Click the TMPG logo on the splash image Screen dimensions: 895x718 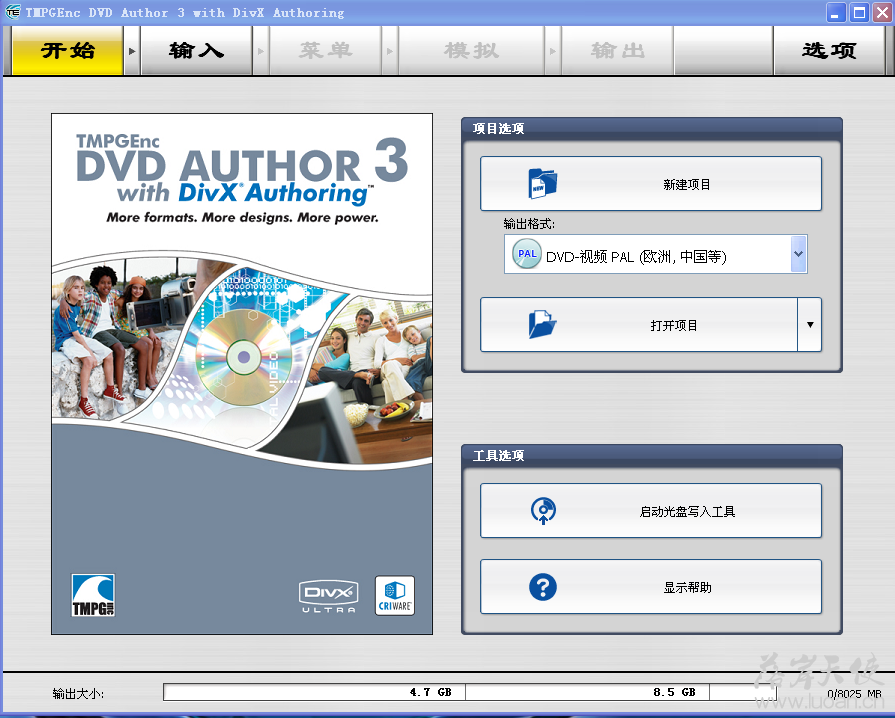click(x=93, y=595)
